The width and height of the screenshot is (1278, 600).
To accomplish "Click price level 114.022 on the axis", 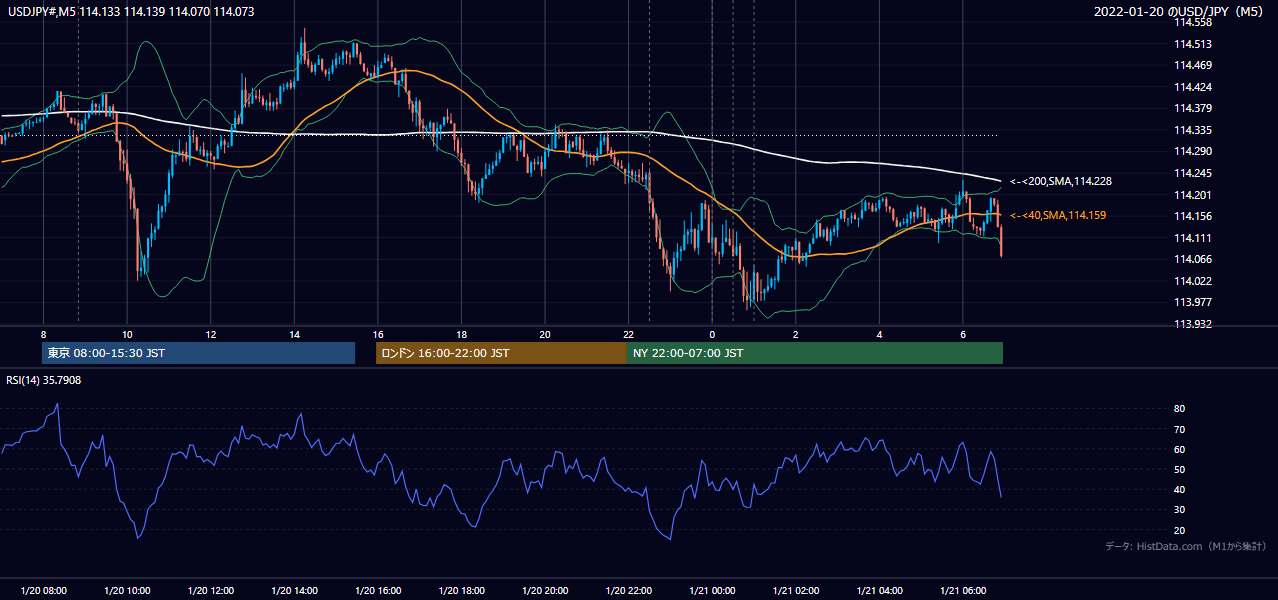I will (x=1193, y=281).
